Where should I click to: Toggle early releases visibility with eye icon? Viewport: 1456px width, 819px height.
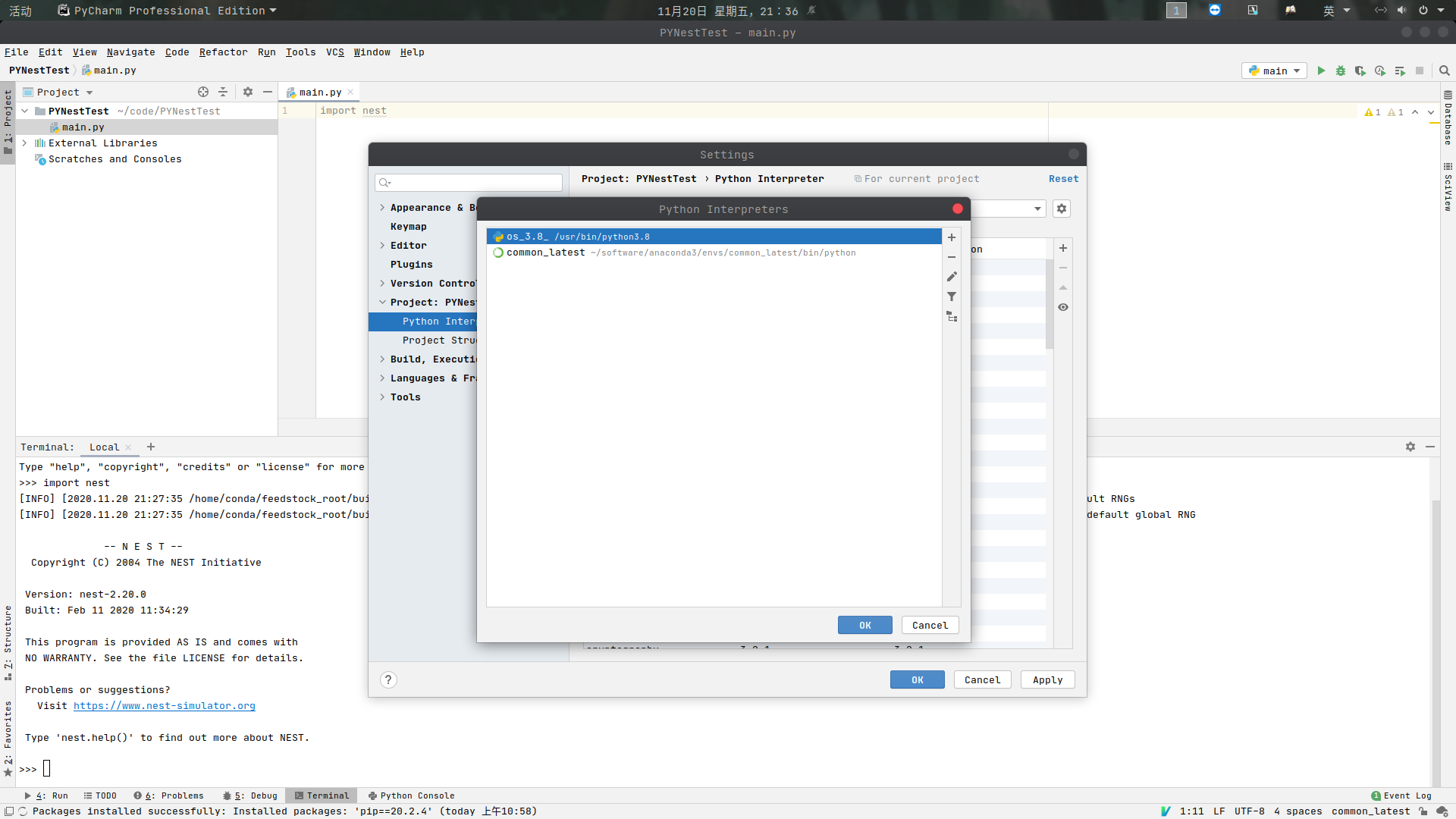pos(1062,306)
